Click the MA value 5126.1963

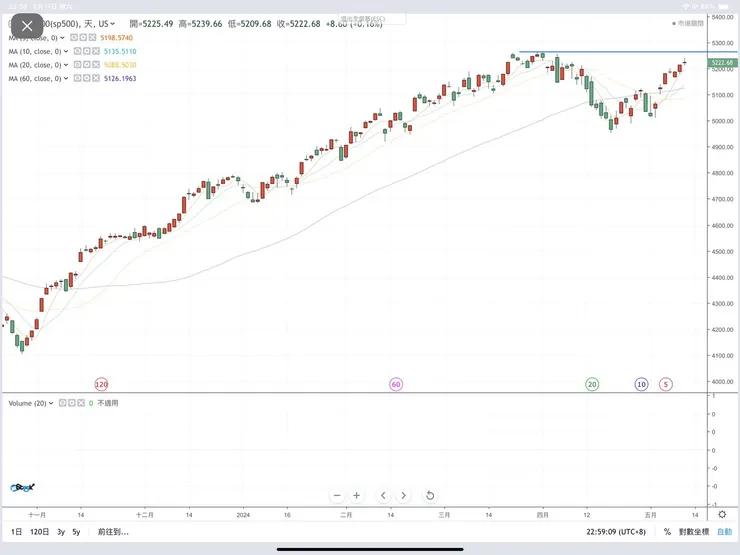pyautogui.click(x=120, y=78)
